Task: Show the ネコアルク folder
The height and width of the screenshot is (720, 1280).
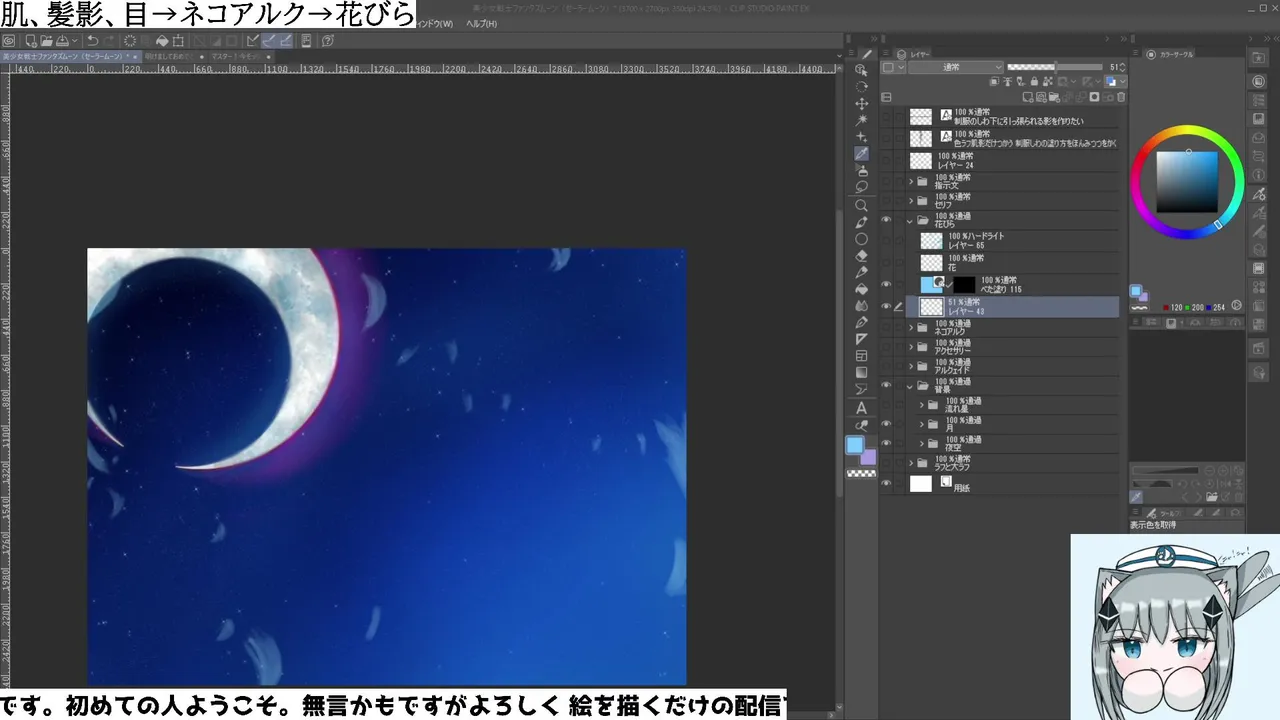Action: point(886,327)
